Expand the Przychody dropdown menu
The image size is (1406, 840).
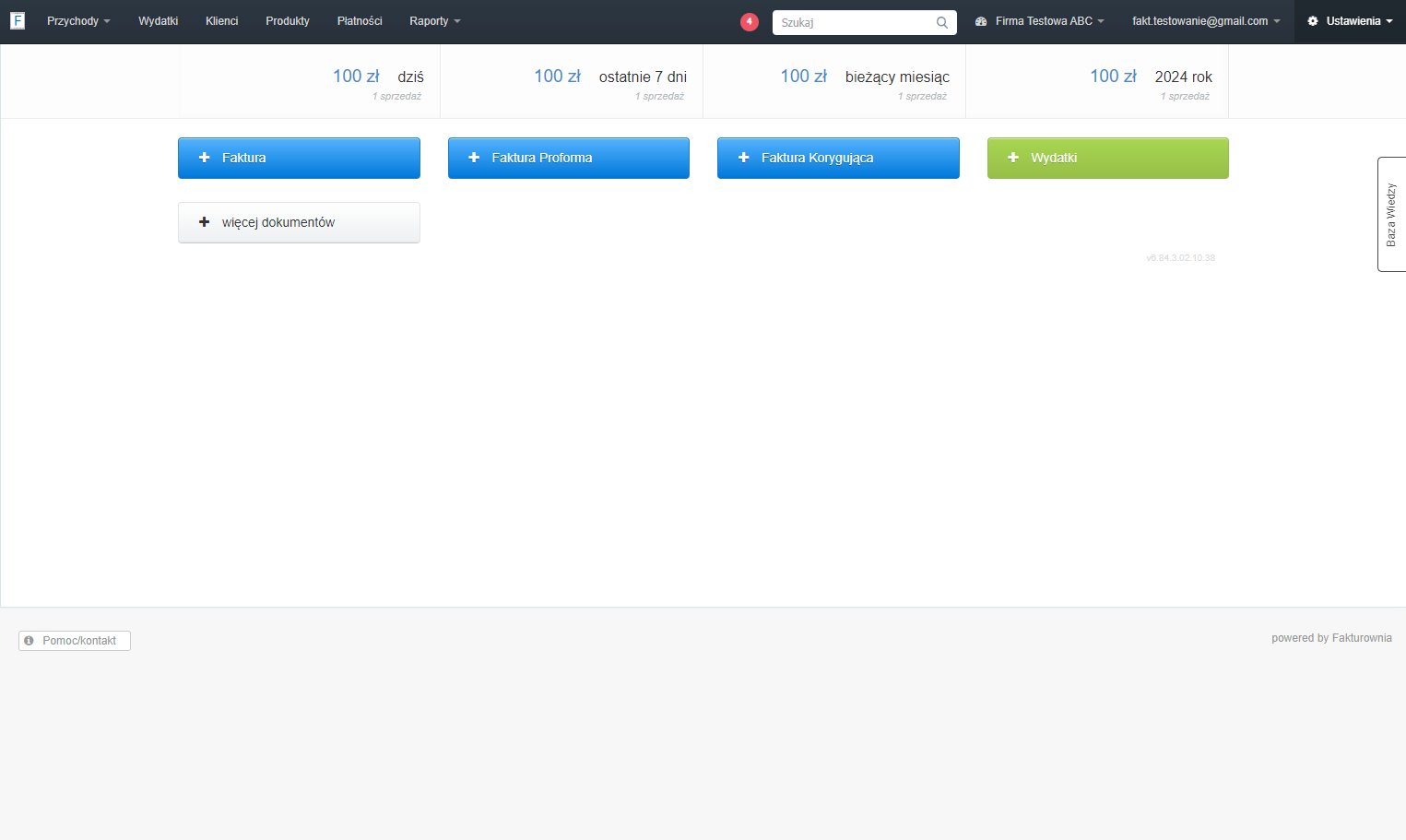coord(78,21)
